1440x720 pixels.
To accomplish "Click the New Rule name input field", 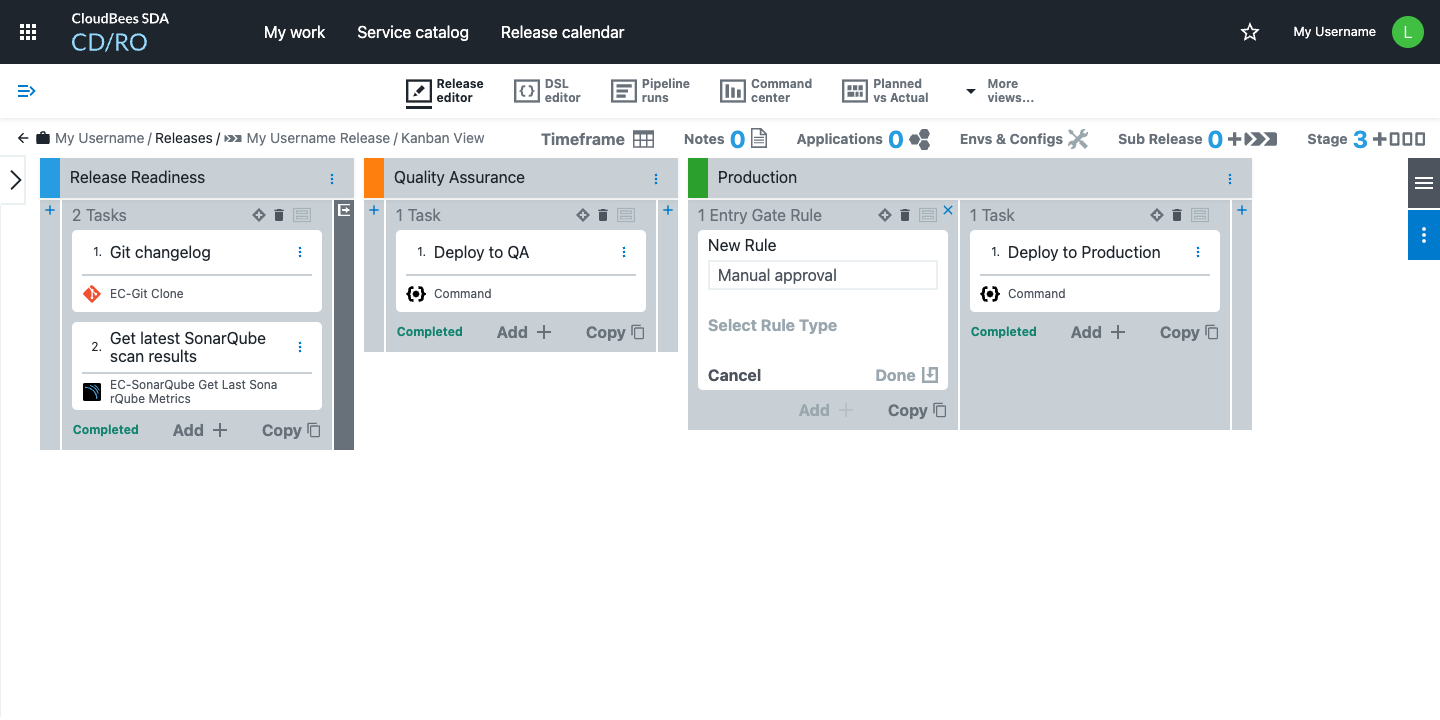I will tap(822, 275).
